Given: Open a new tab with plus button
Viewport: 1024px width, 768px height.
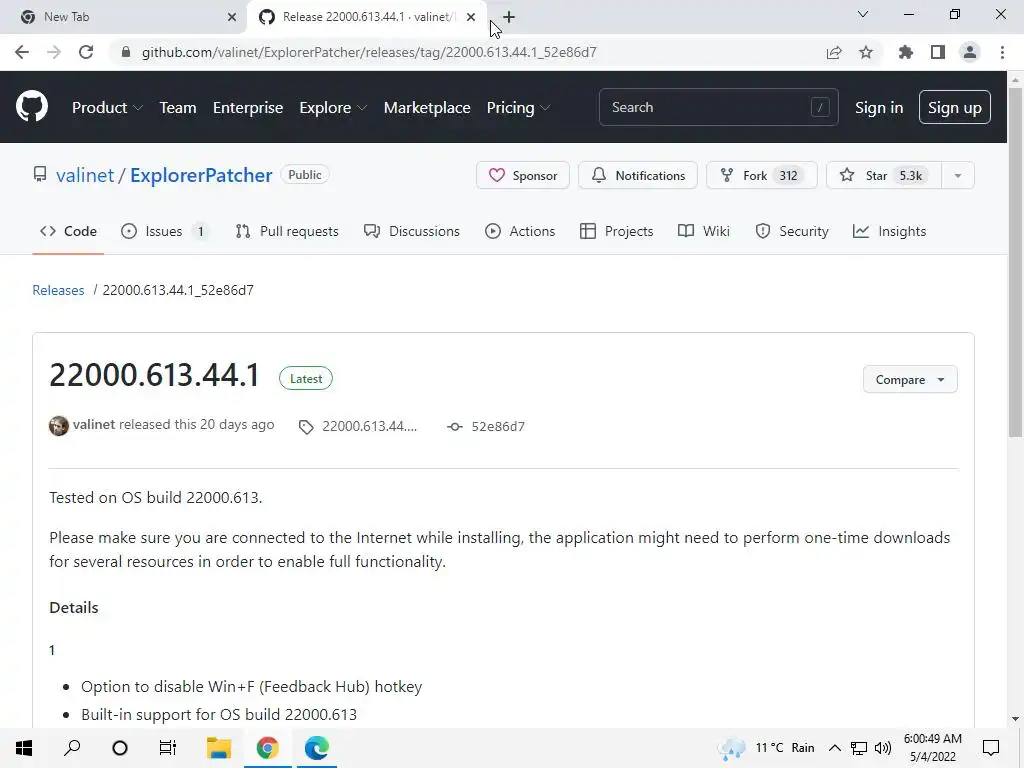Looking at the screenshot, I should 509,17.
